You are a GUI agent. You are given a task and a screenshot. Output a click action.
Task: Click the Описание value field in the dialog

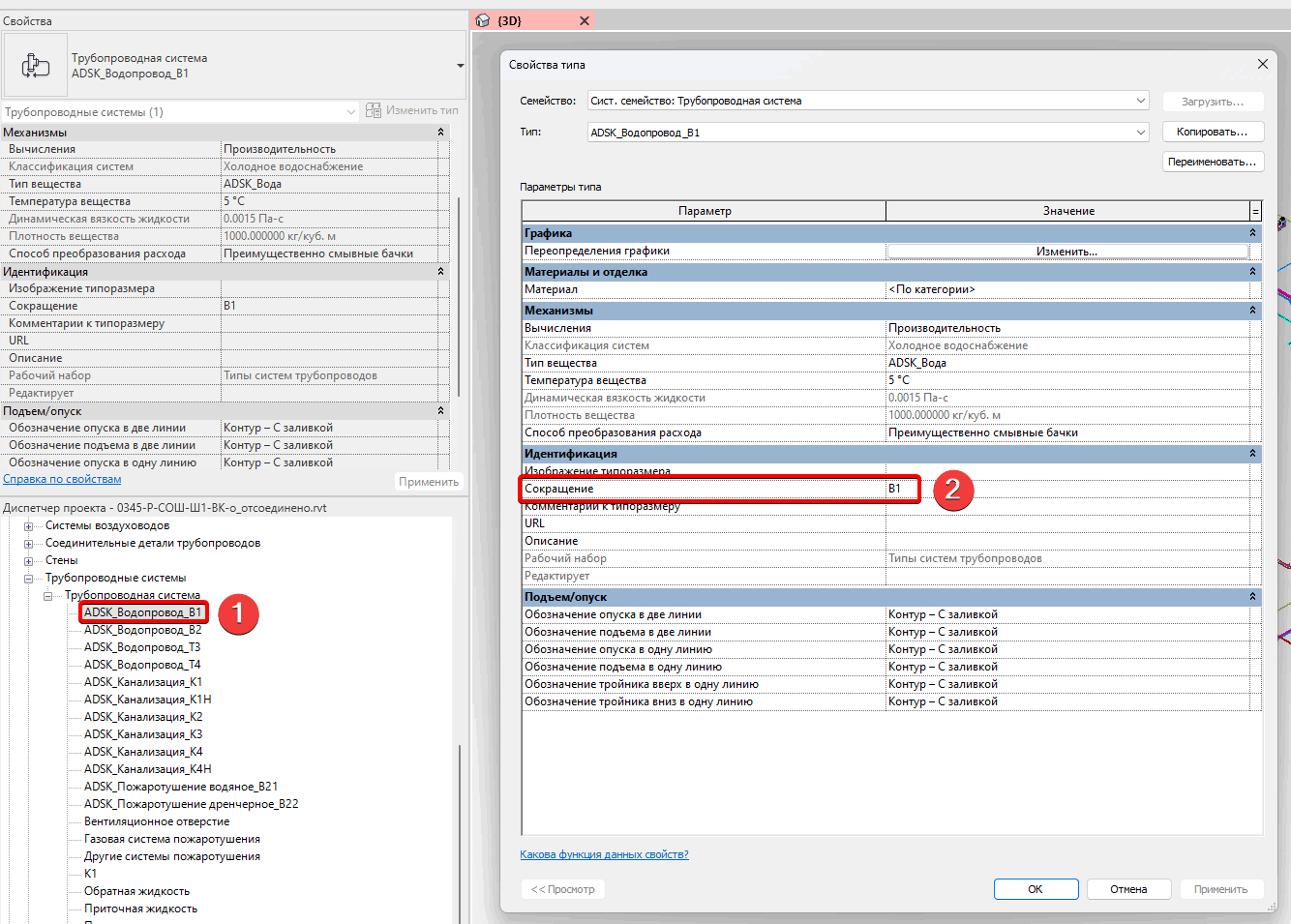point(1067,541)
